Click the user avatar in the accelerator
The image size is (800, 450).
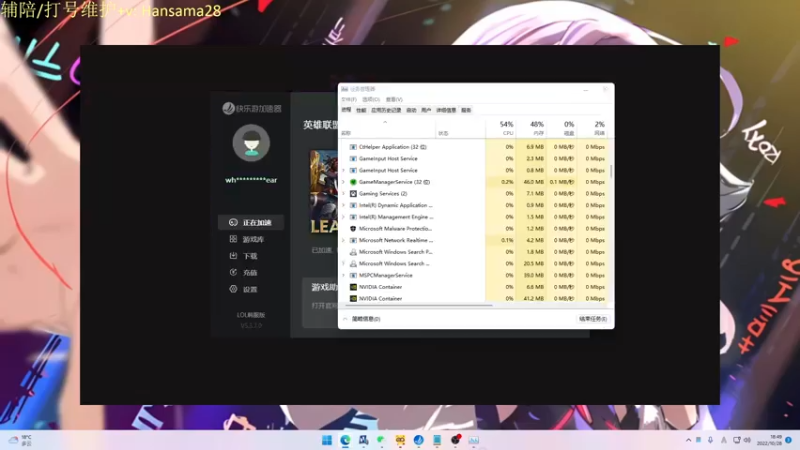251,143
